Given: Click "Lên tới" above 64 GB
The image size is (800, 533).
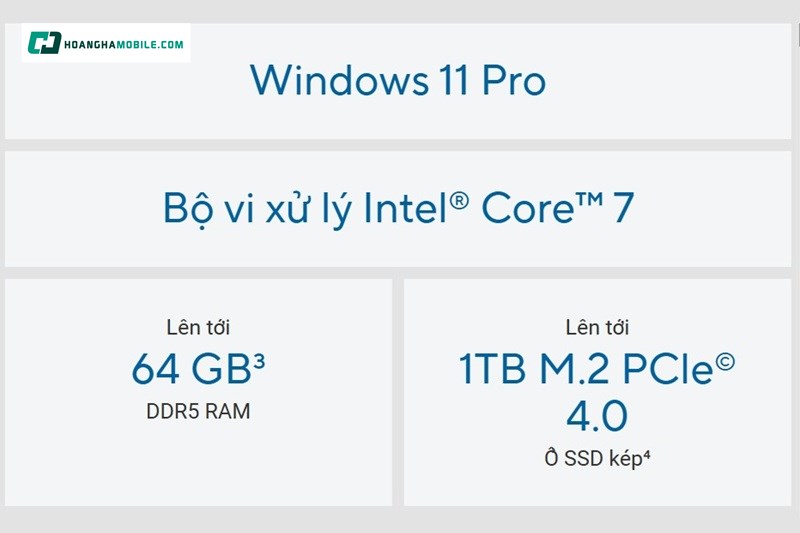Looking at the screenshot, I should point(198,327).
